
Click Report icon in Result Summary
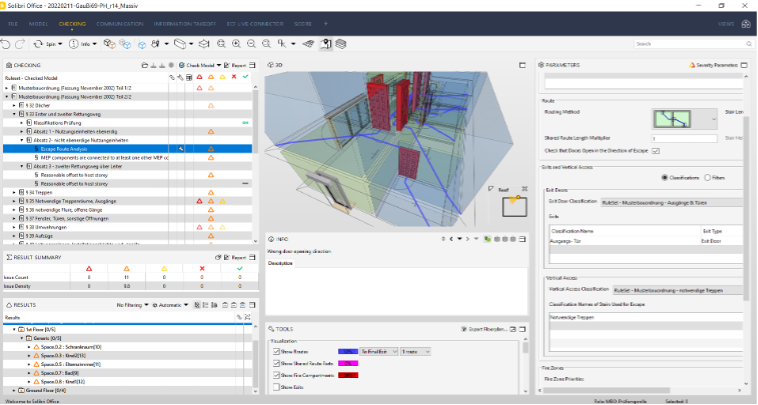229,256
